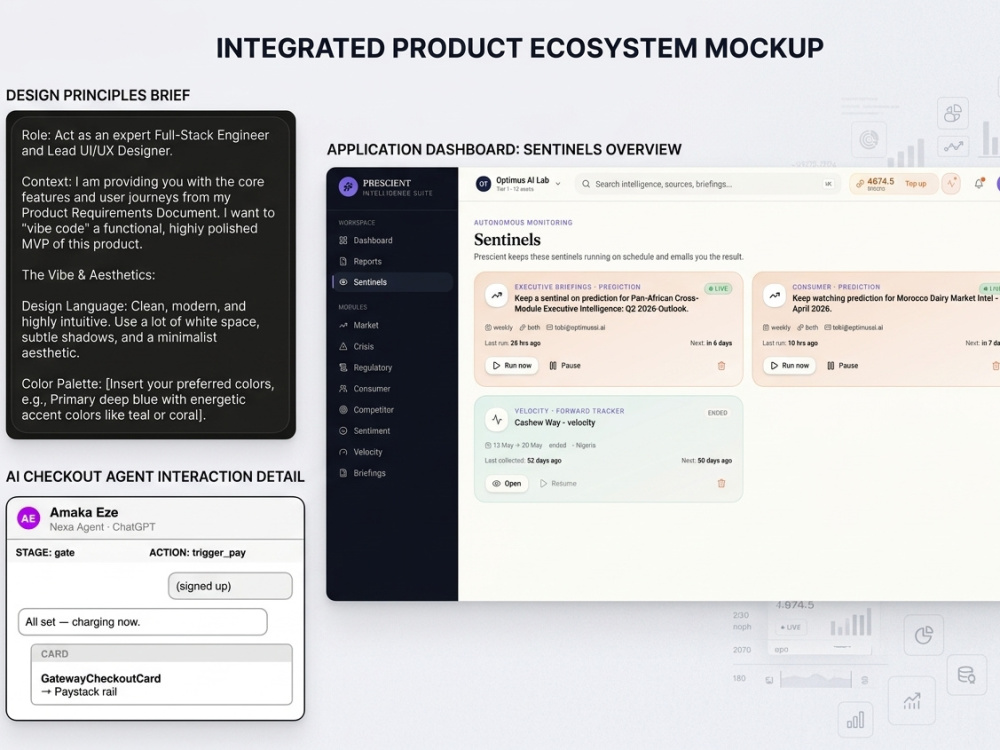Click the Consumer module icon

tap(343, 388)
